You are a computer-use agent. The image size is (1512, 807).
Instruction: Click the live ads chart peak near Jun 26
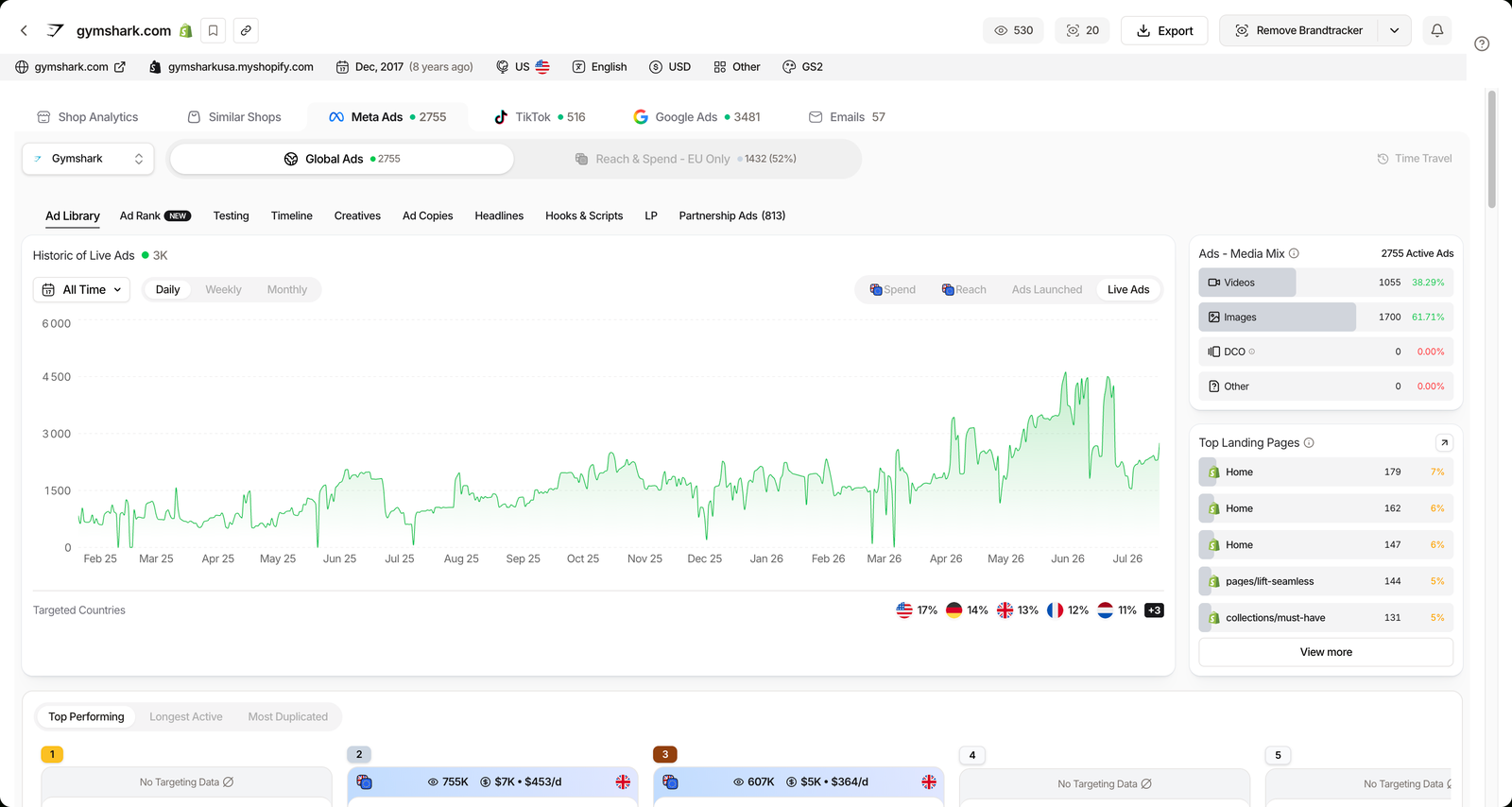pos(1065,374)
